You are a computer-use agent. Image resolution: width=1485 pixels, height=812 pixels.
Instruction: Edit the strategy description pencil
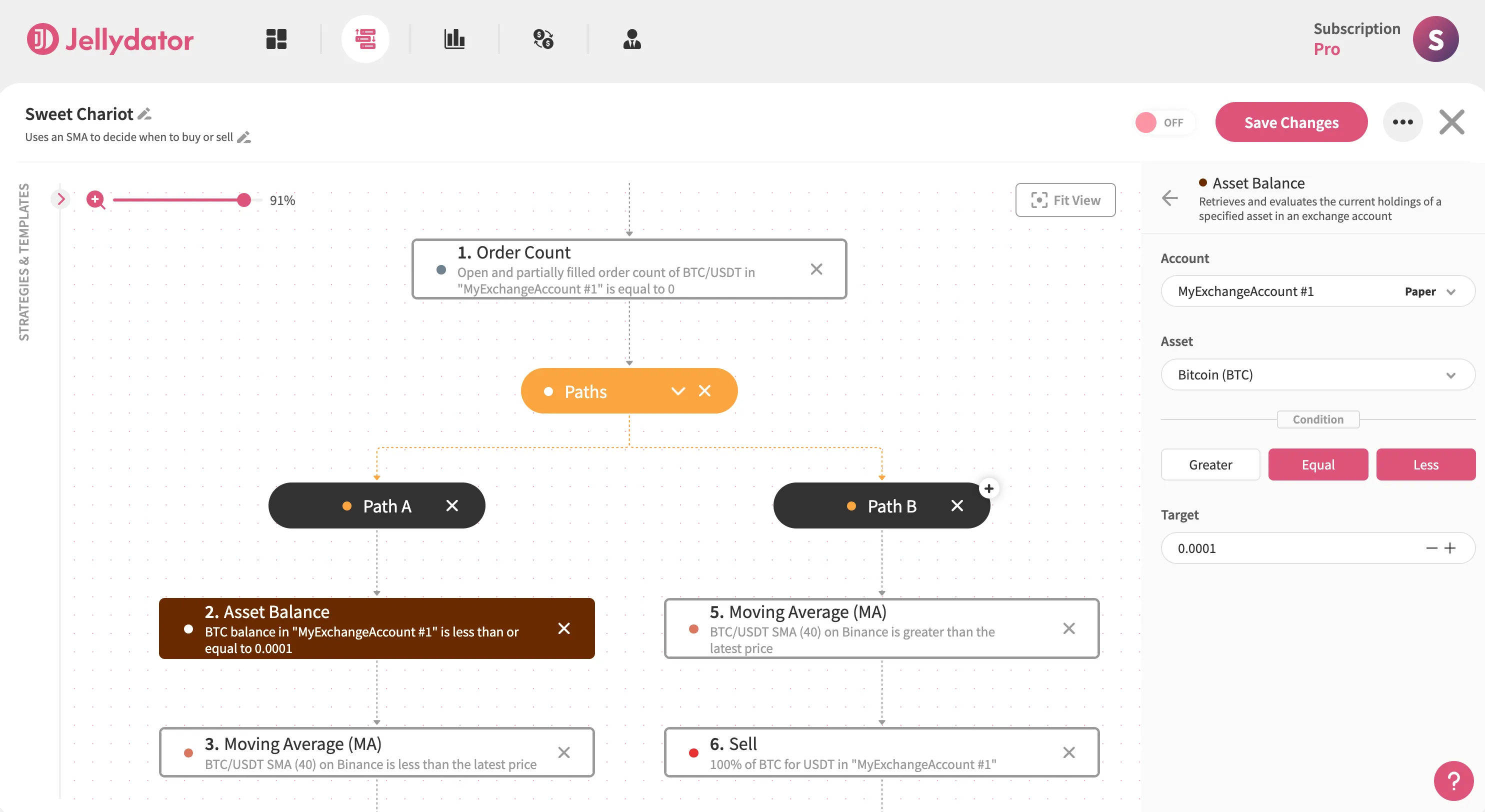click(244, 137)
